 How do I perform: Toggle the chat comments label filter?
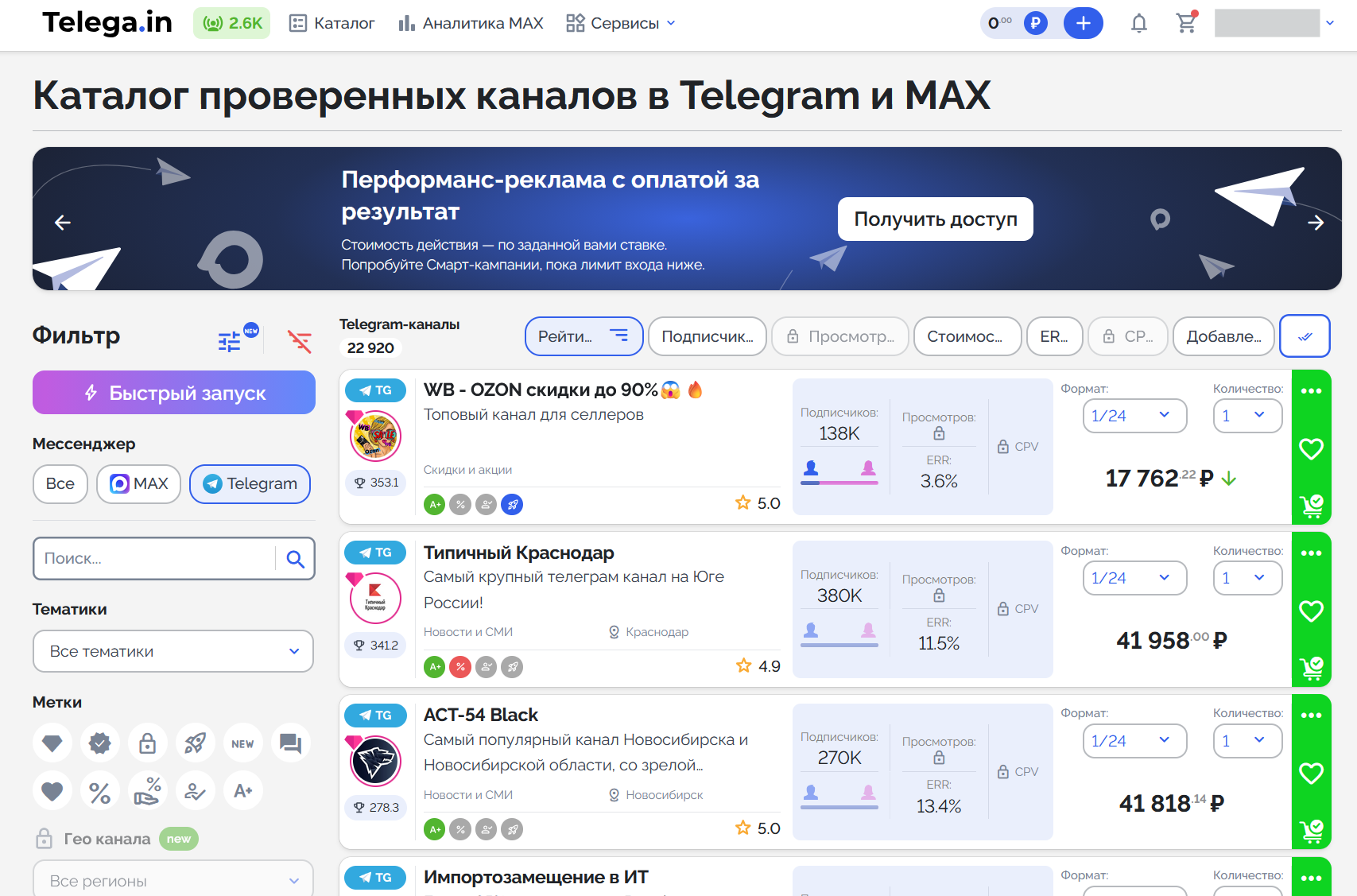pyautogui.click(x=291, y=743)
